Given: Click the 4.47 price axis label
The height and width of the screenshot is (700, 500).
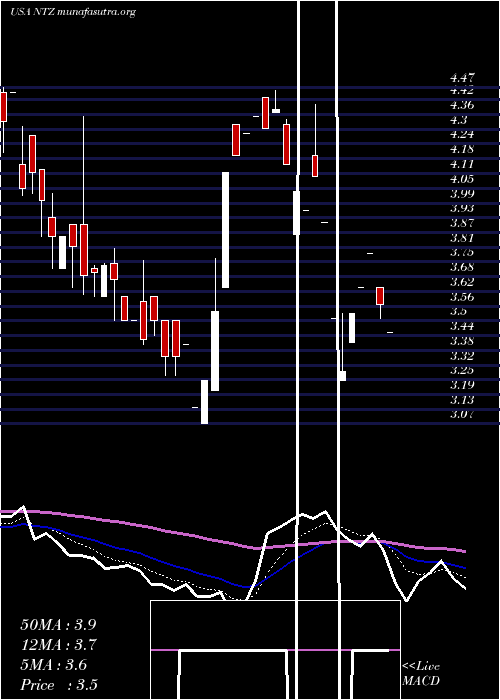Looking at the screenshot, I should point(462,78).
